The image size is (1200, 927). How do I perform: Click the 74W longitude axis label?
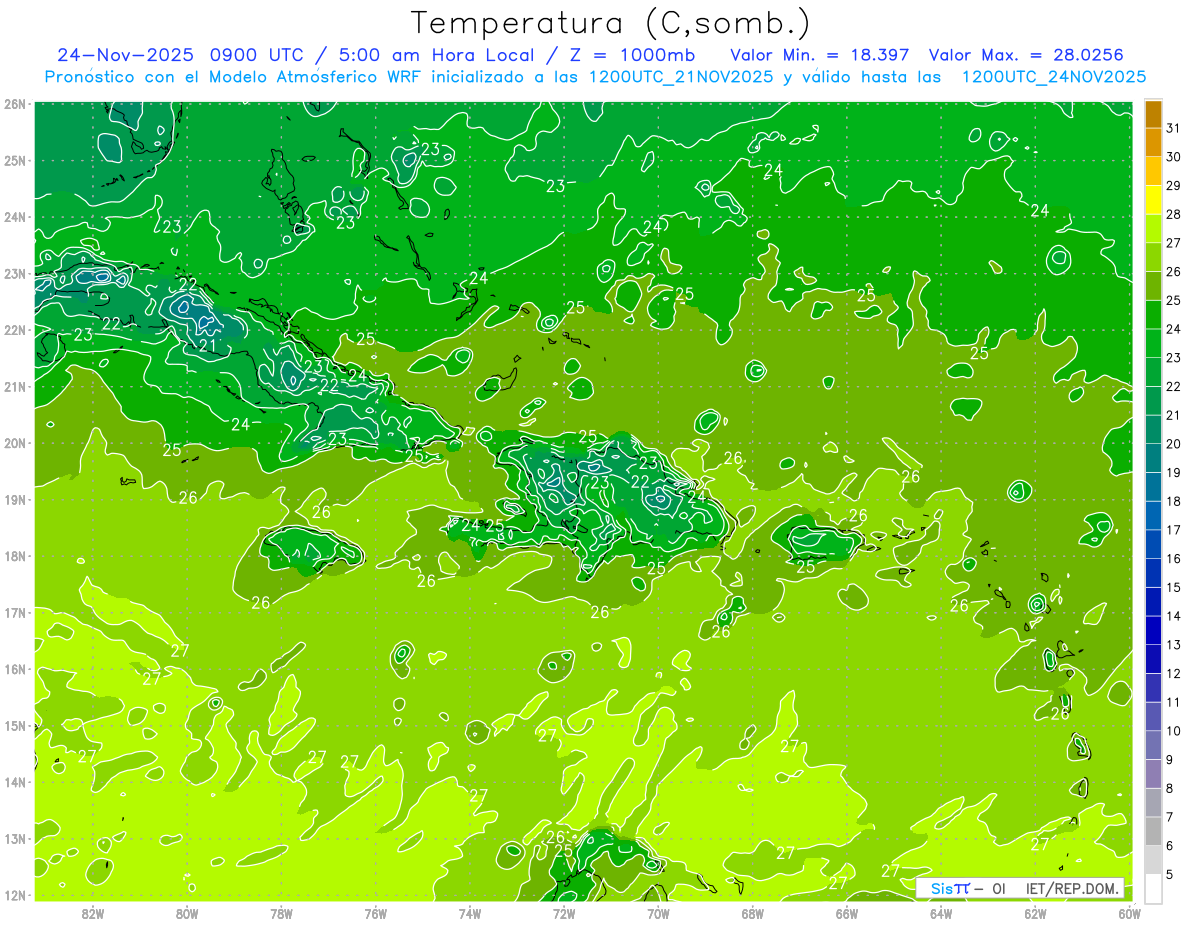(x=470, y=913)
